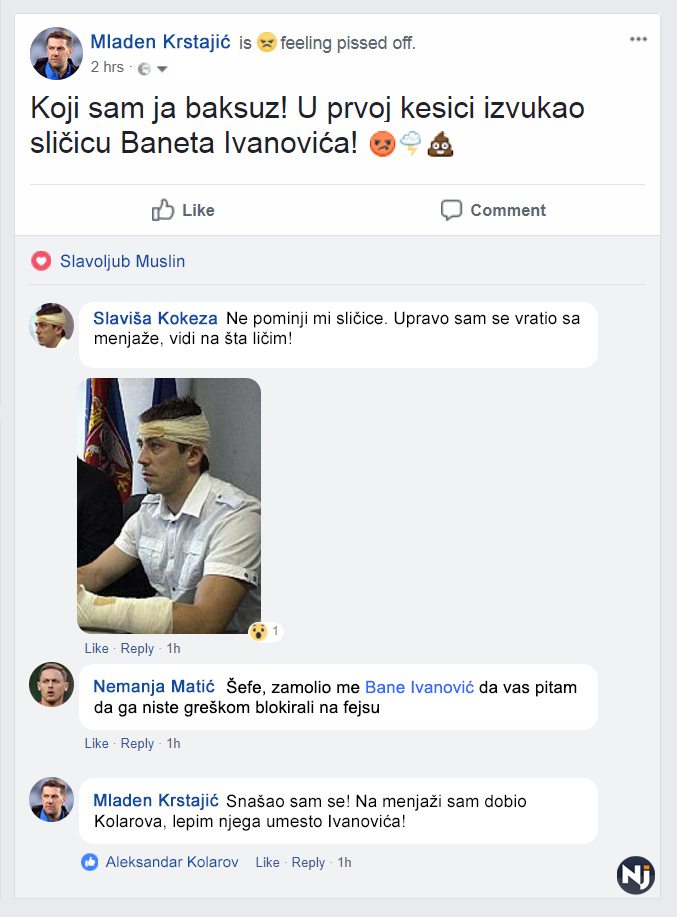Open Nemanja Matić's profile name link
677x917 pixels.
[154, 686]
